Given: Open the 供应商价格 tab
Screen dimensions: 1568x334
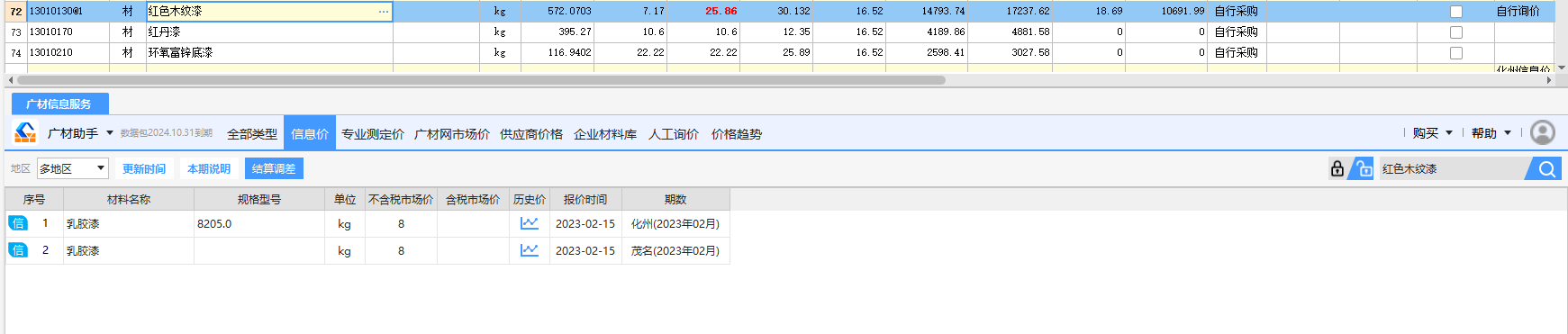Looking at the screenshot, I should (x=531, y=134).
